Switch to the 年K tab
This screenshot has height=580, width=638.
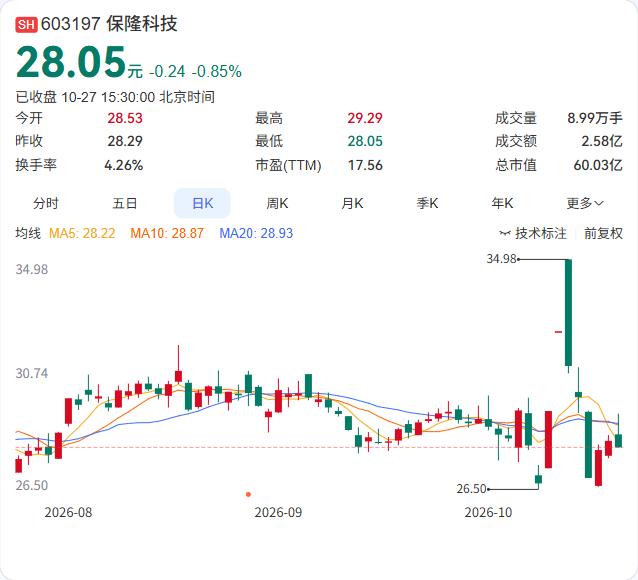click(x=502, y=203)
